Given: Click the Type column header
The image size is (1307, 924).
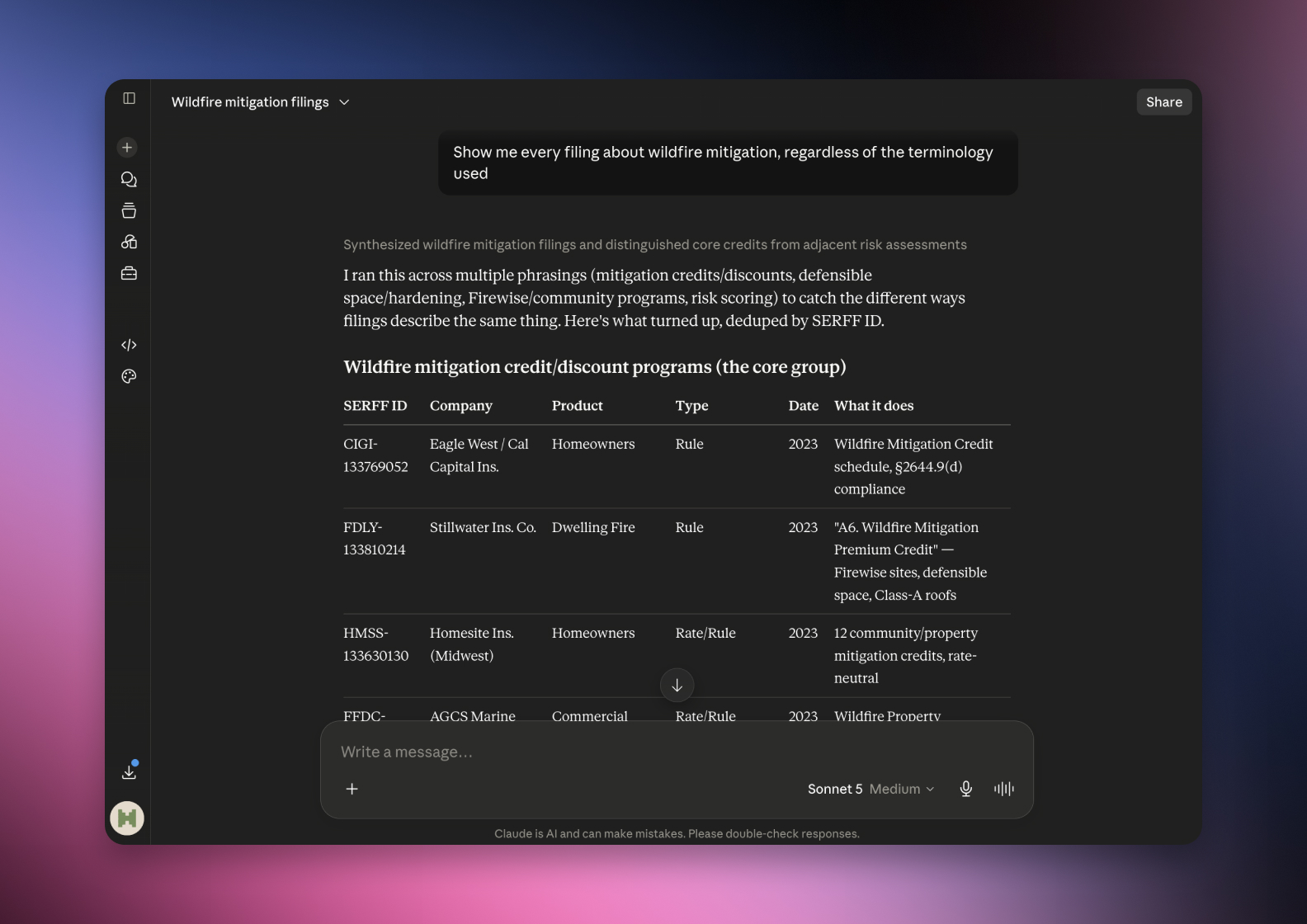Looking at the screenshot, I should click(692, 406).
